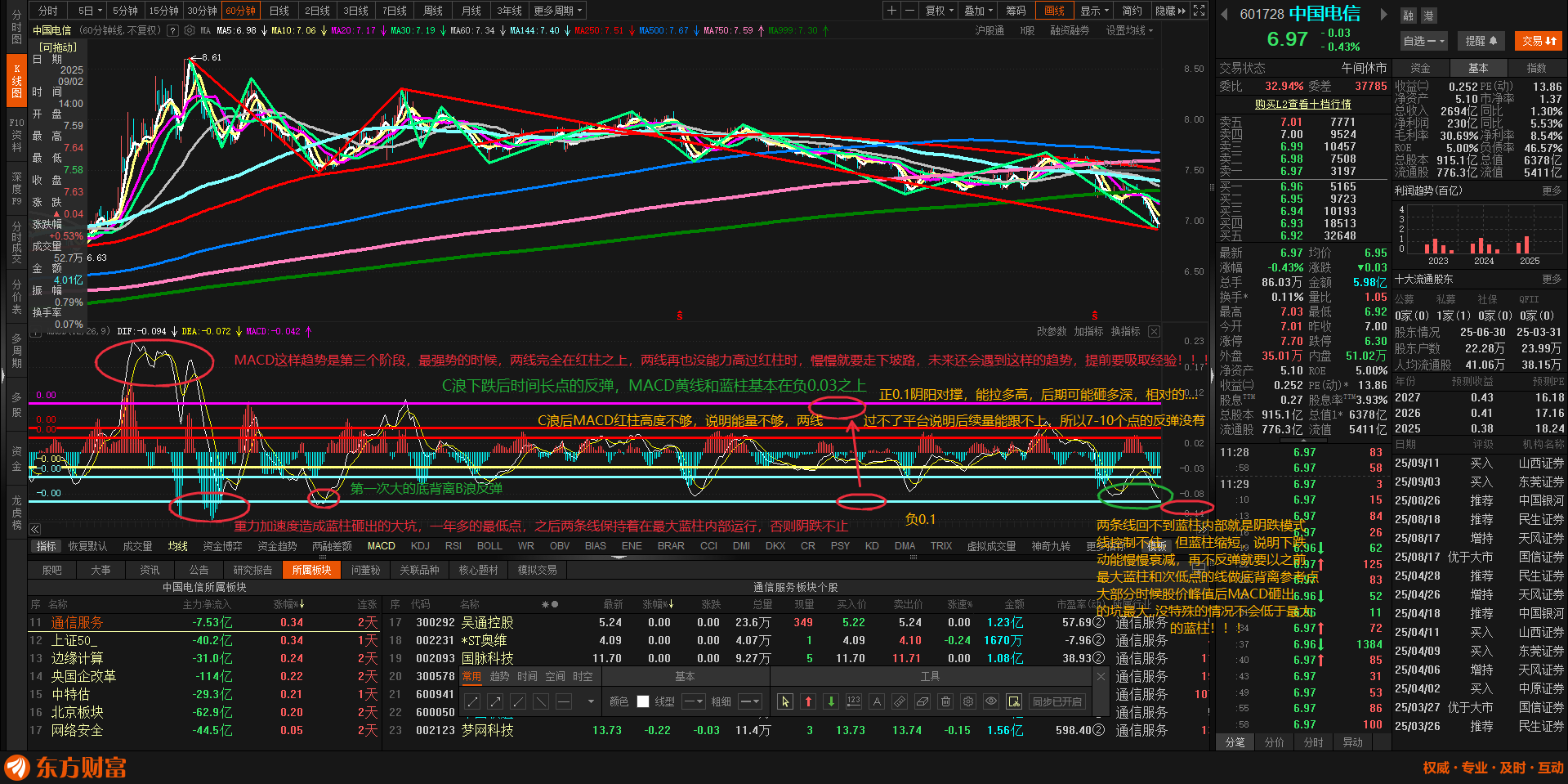Click 改参数 for MACD parameters
1568x784 pixels.
coord(1052,331)
